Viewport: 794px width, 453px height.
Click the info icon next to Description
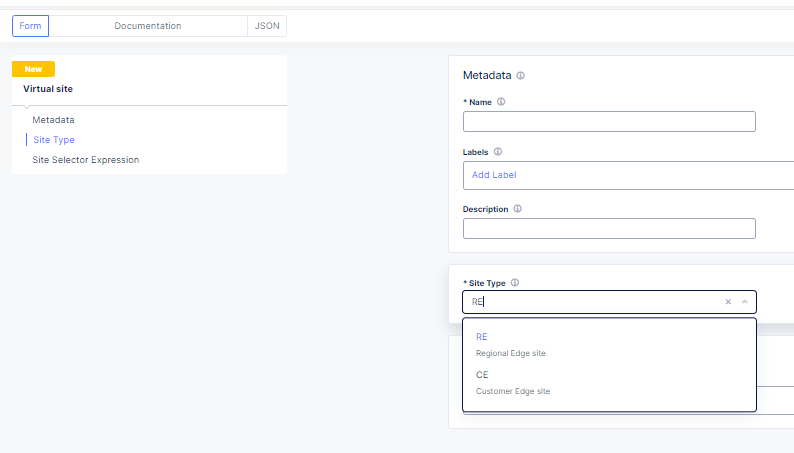517,209
